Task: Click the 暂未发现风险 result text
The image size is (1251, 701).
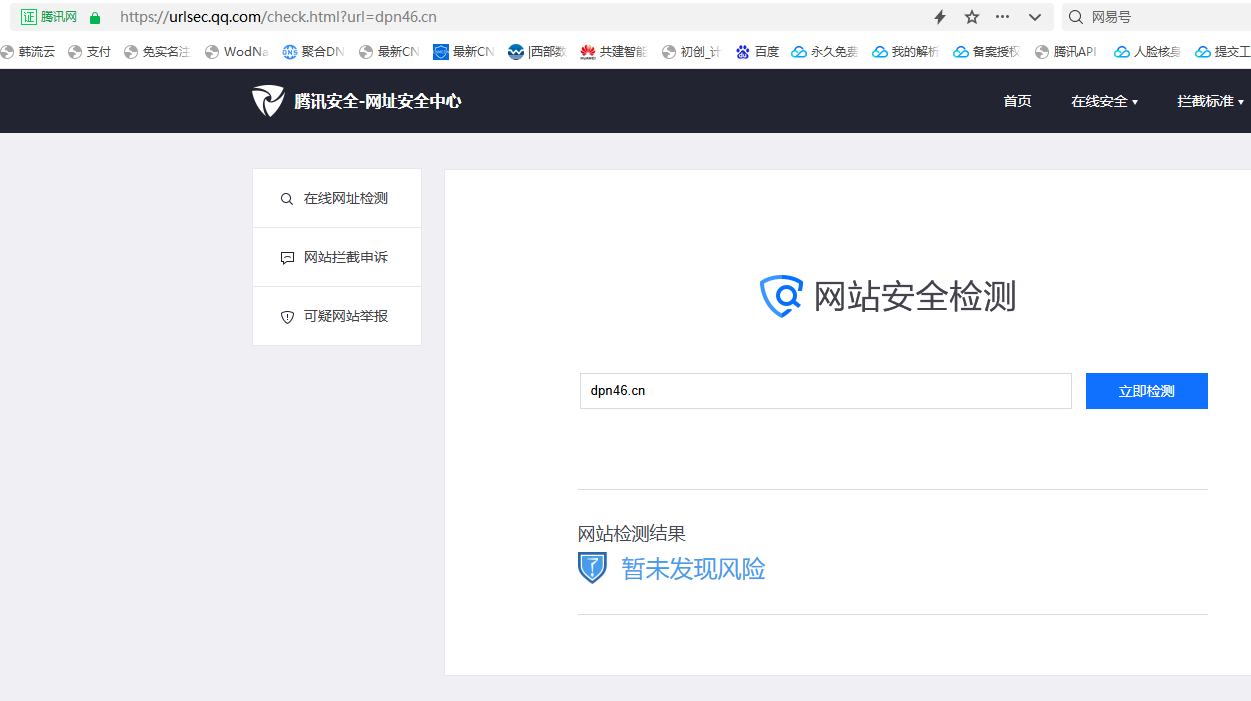Action: coord(694,569)
